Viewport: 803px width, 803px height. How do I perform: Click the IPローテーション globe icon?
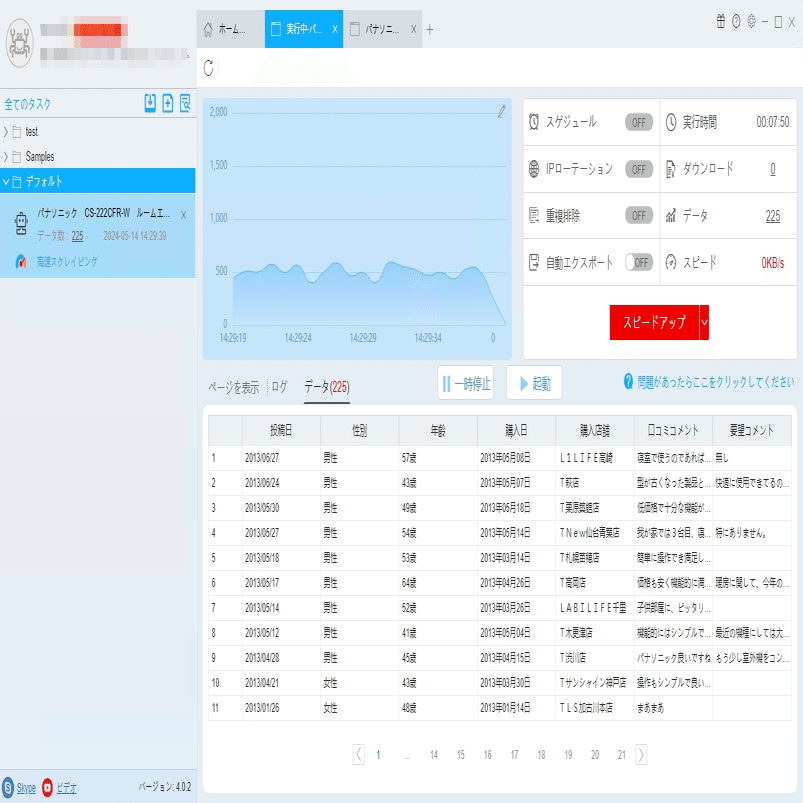click(534, 169)
